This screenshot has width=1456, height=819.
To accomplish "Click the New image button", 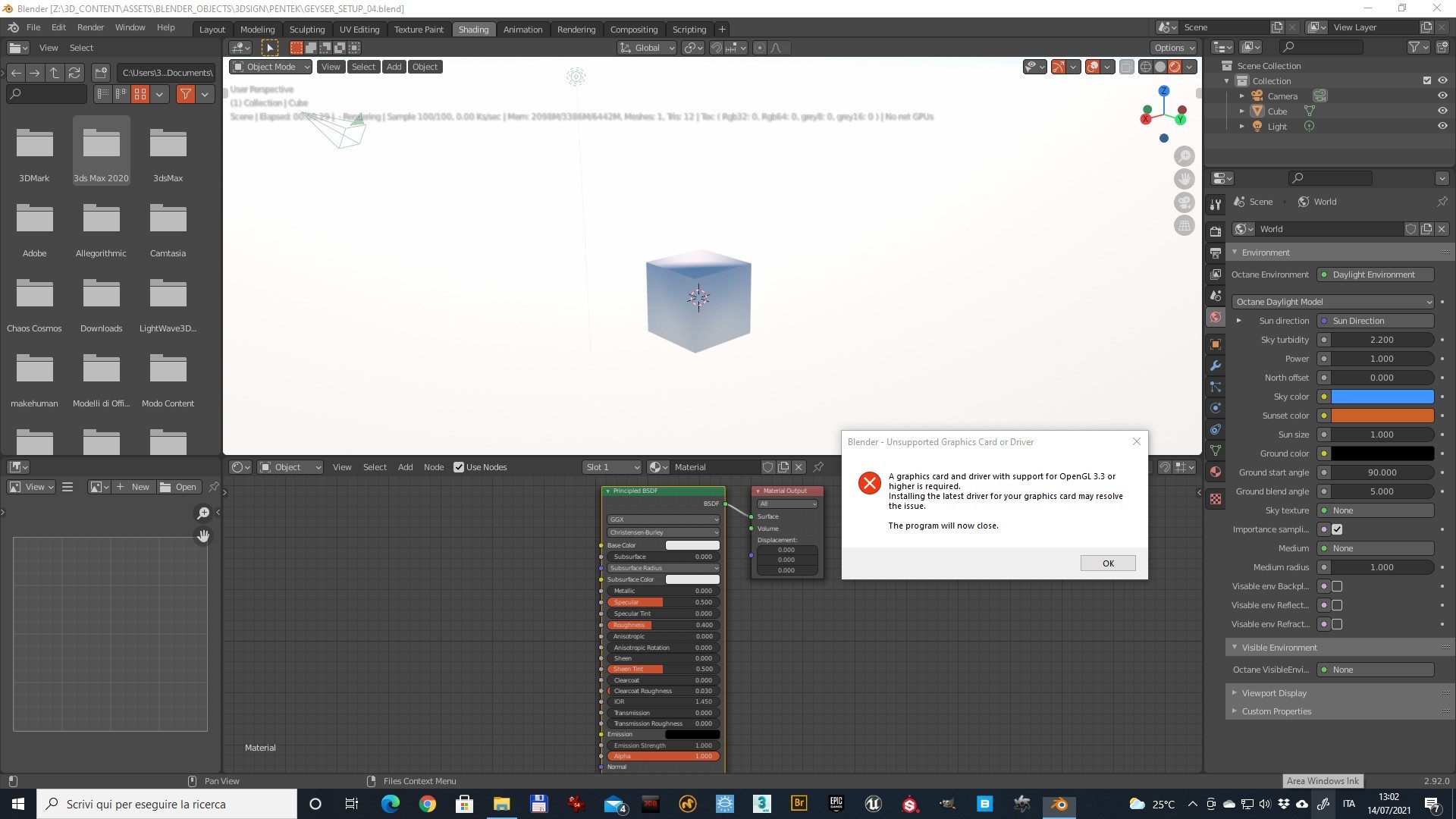I will (133, 487).
